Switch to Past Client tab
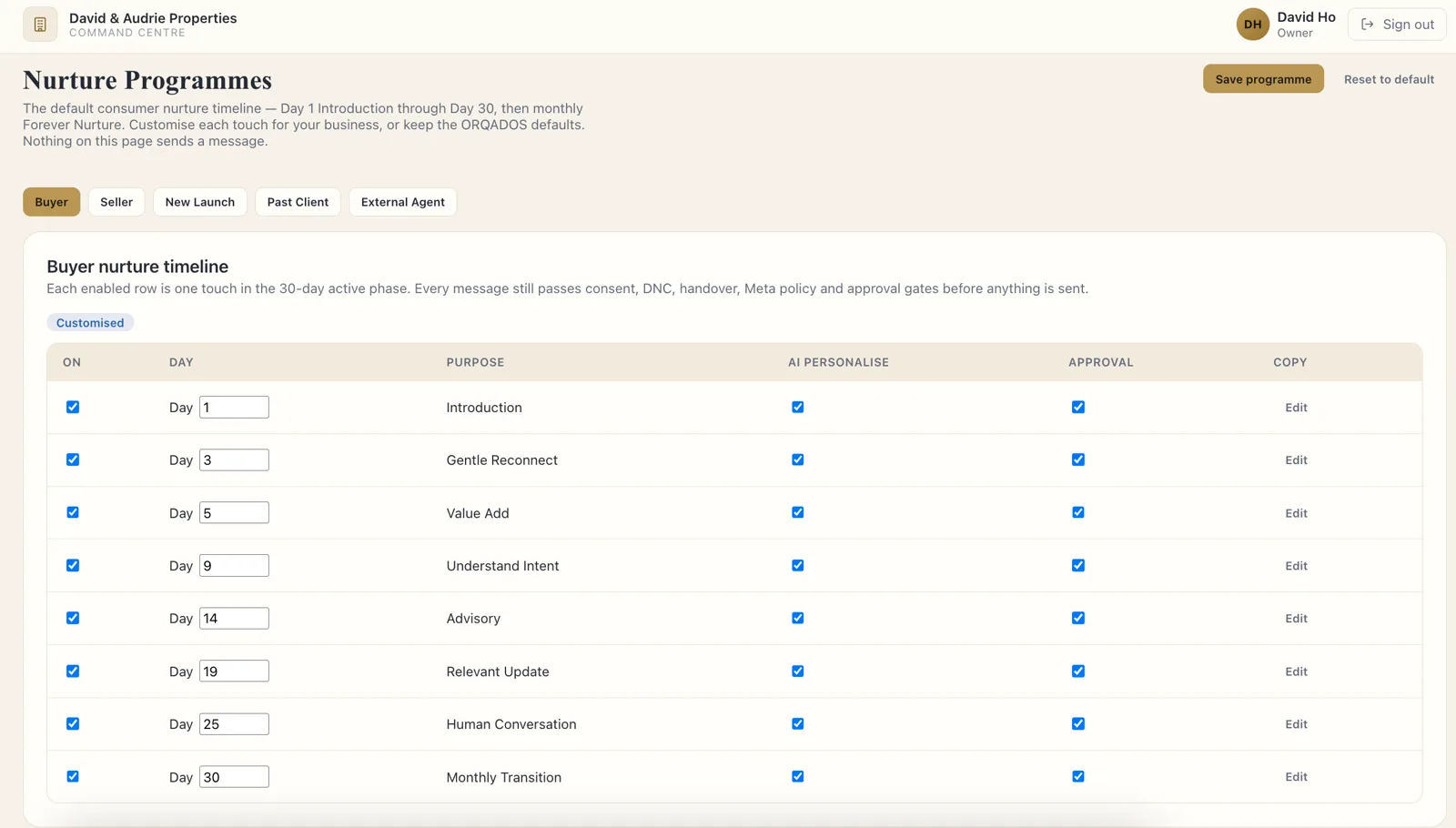Viewport: 1456px width, 828px height. point(298,202)
